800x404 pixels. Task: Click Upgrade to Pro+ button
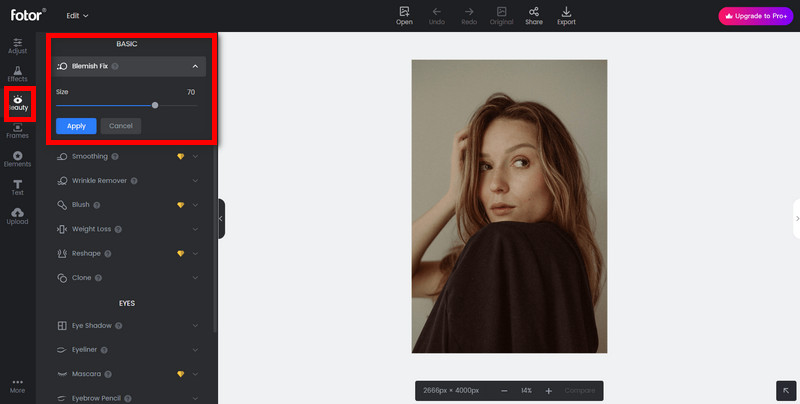[753, 16]
